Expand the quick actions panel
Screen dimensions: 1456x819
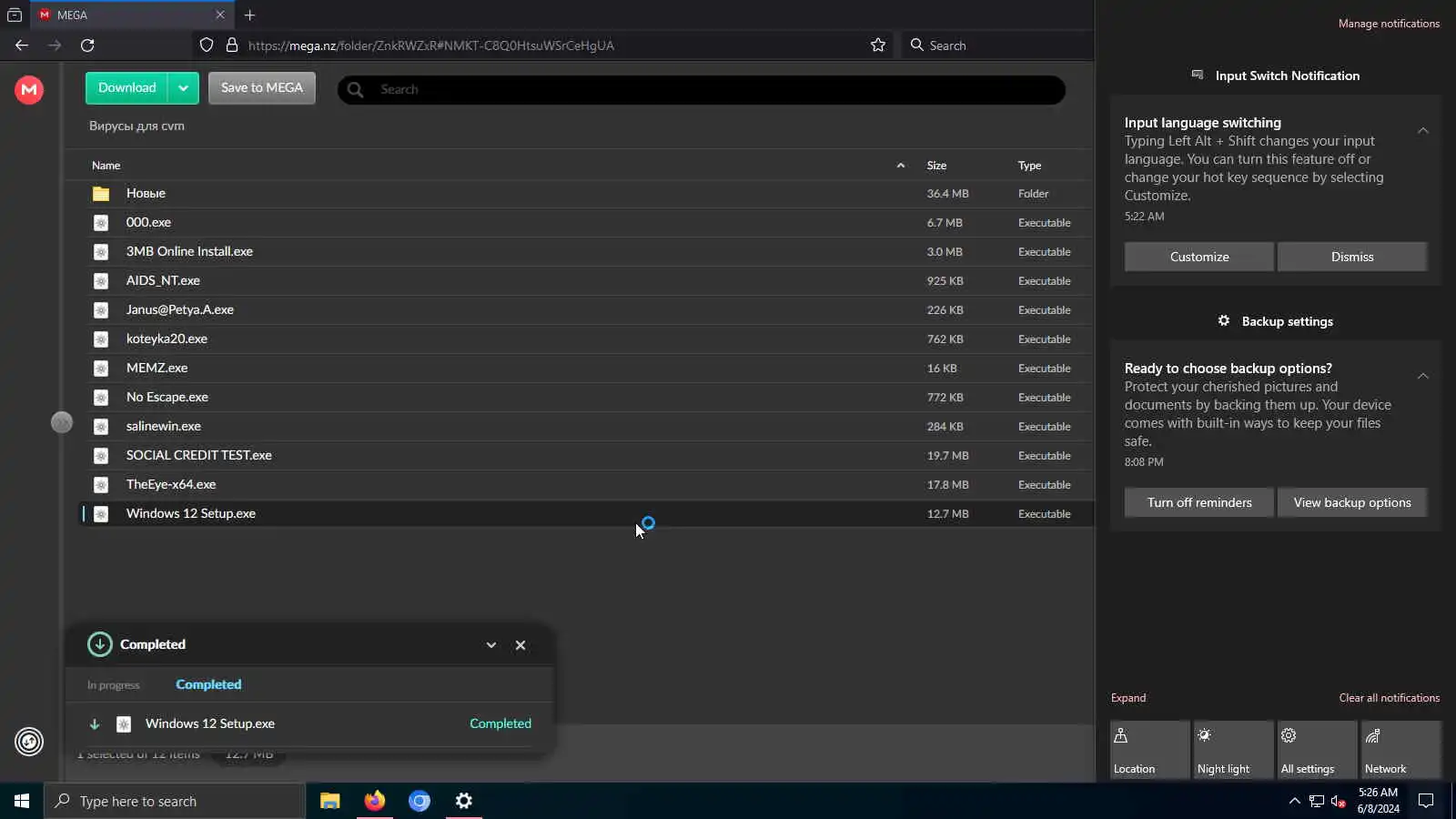1128,698
